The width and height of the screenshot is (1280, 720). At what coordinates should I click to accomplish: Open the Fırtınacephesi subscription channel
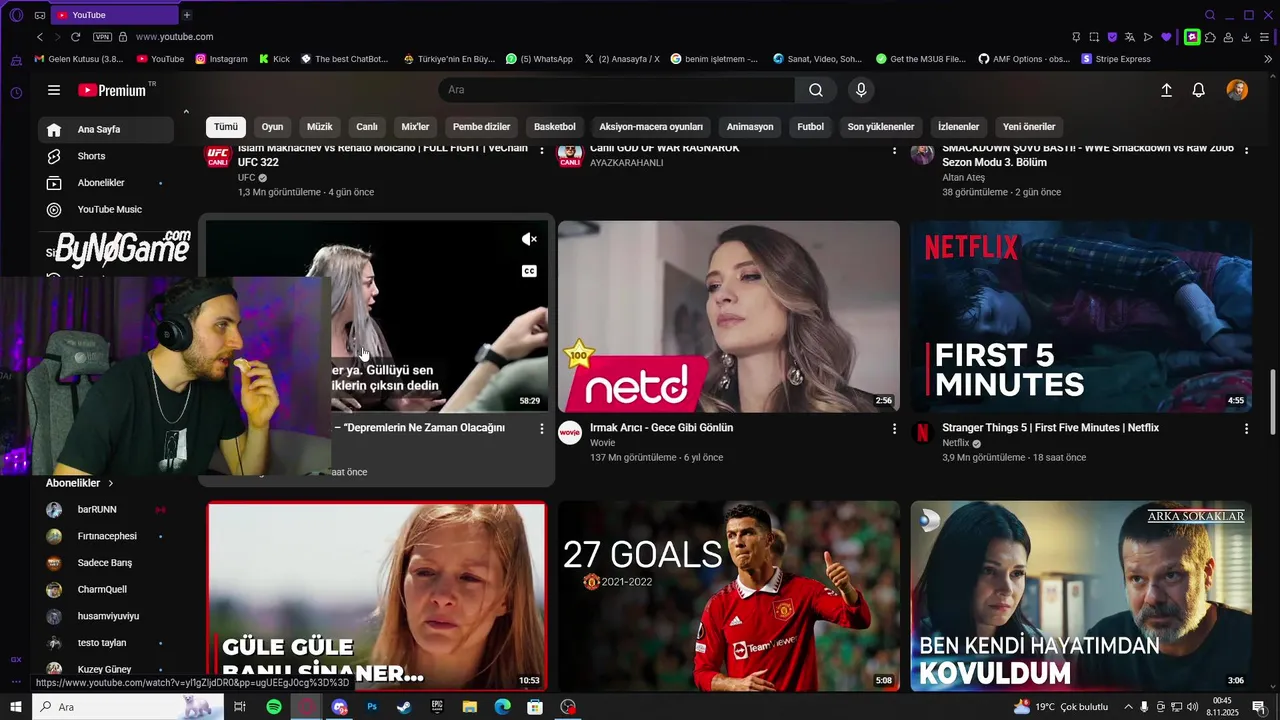[106, 536]
